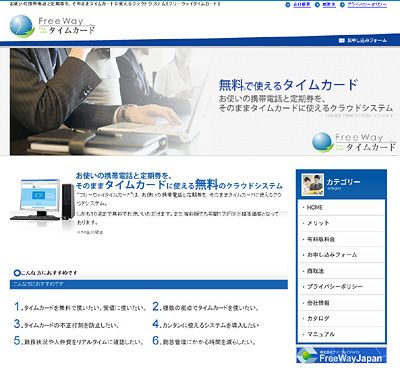Screen dimensions: 400x373
Task: Open the 商取法 link in the top header
Action: [329, 5]
